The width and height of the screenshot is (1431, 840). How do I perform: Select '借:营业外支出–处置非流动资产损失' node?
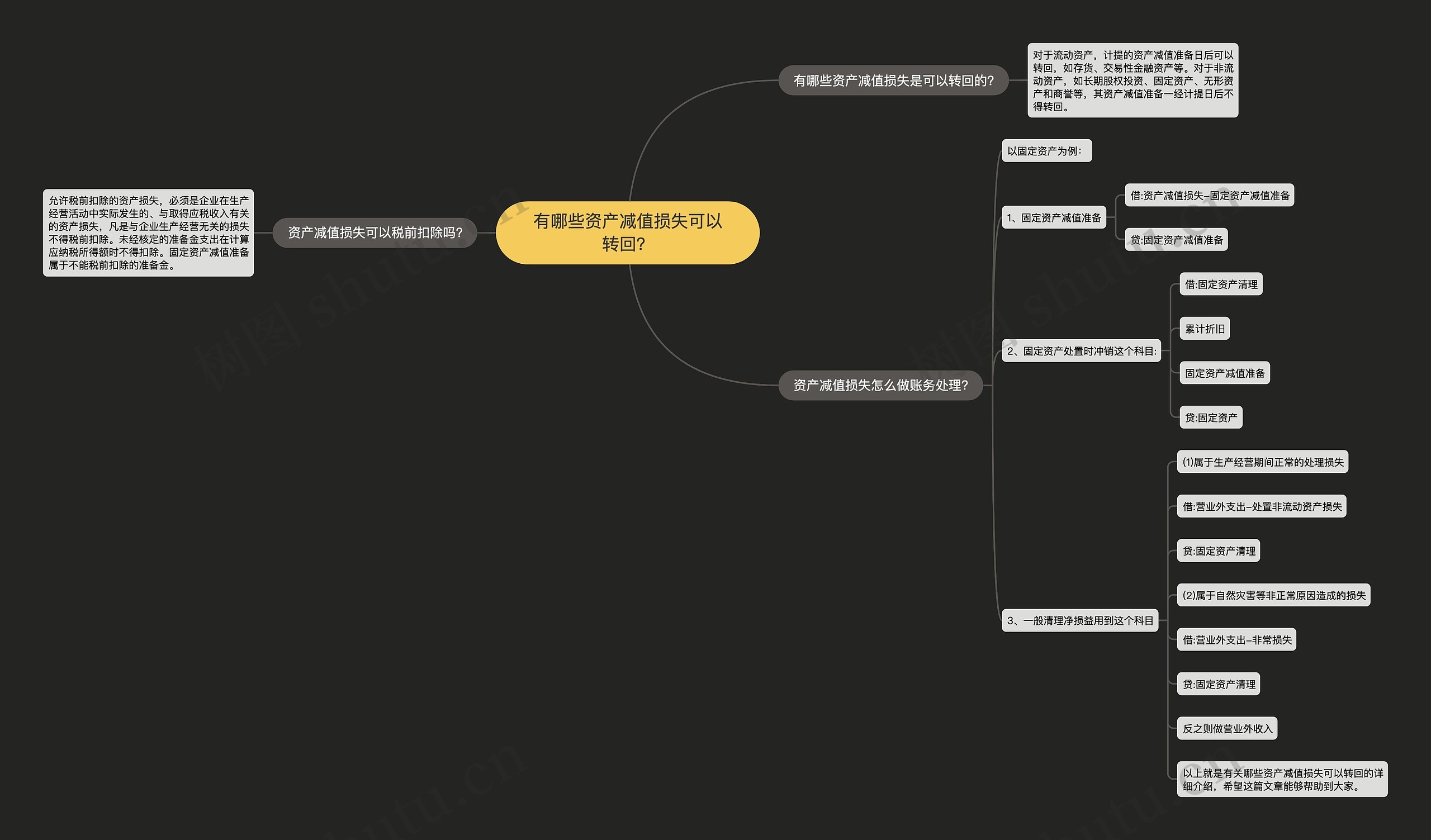[x=1261, y=506]
